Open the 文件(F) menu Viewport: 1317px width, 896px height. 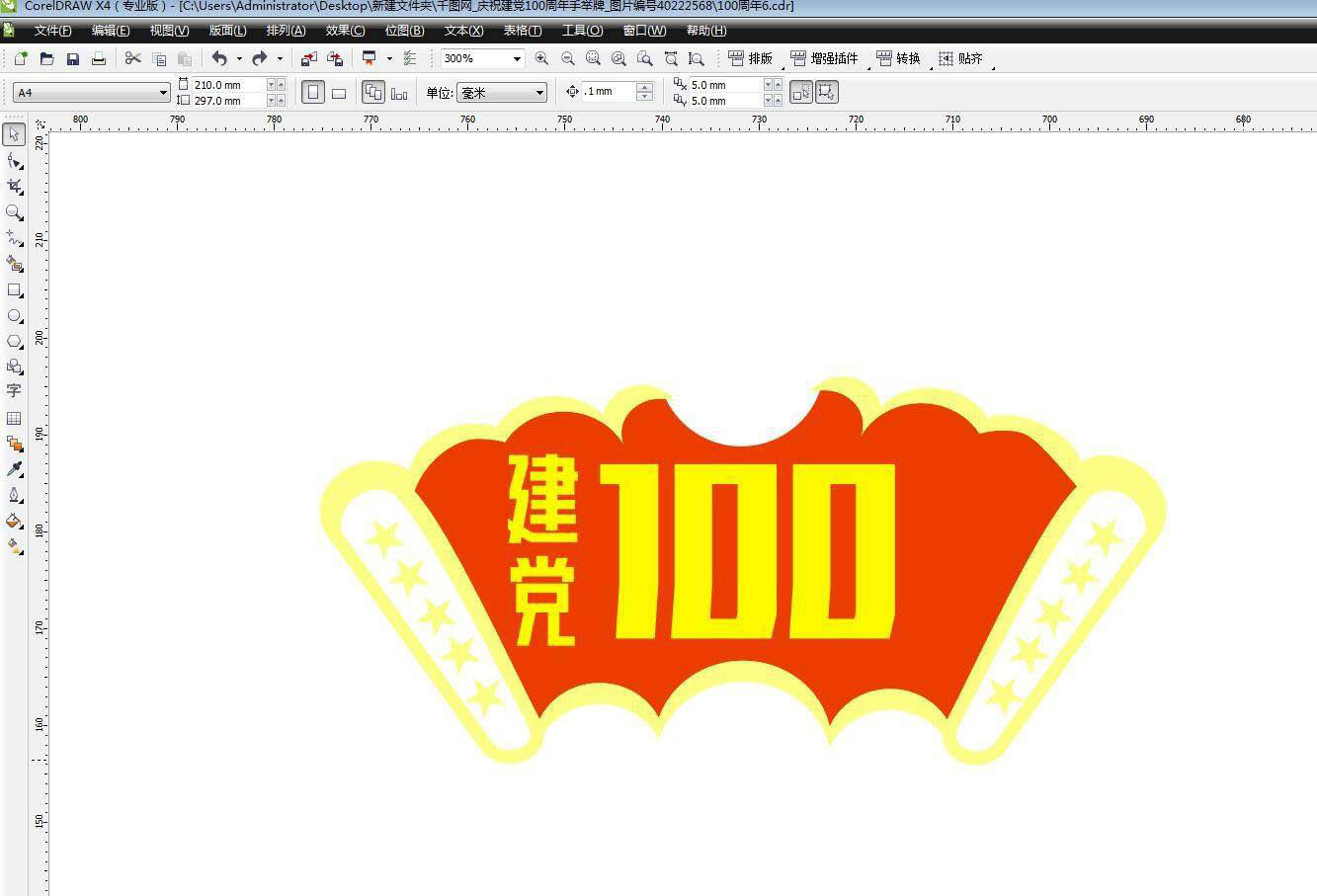[x=52, y=31]
